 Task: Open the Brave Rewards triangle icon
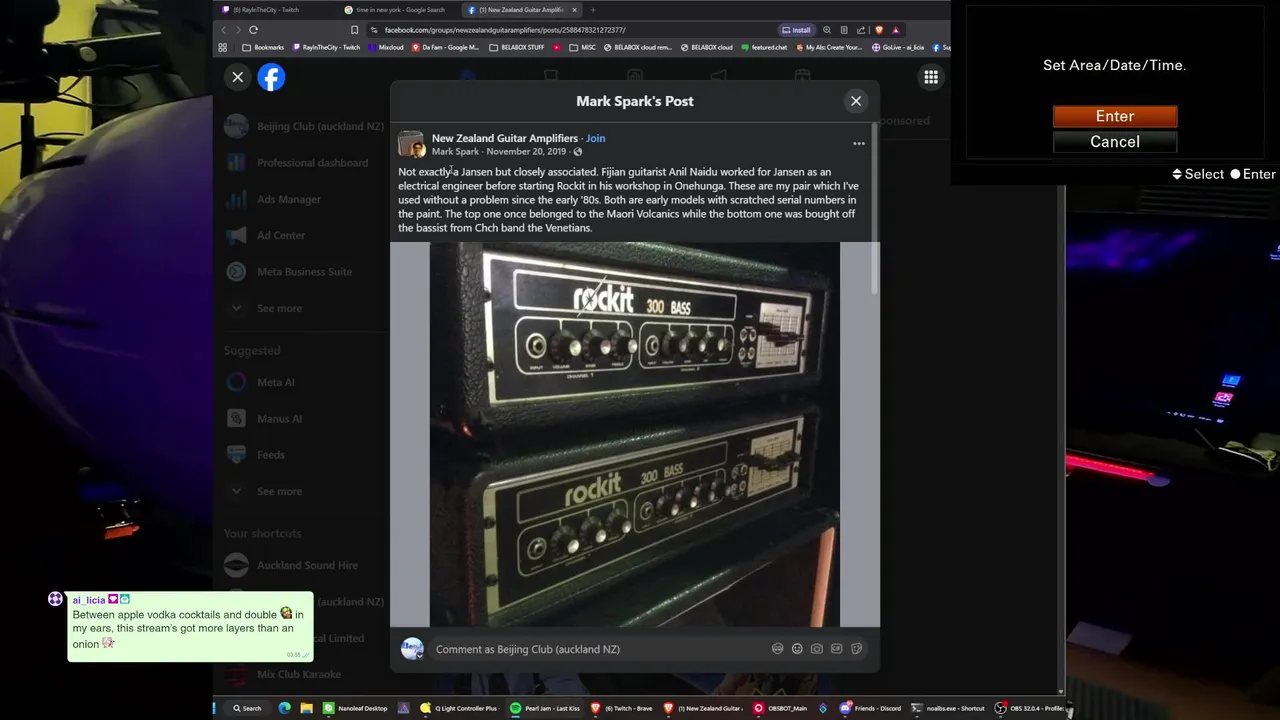pyautogui.click(x=896, y=30)
